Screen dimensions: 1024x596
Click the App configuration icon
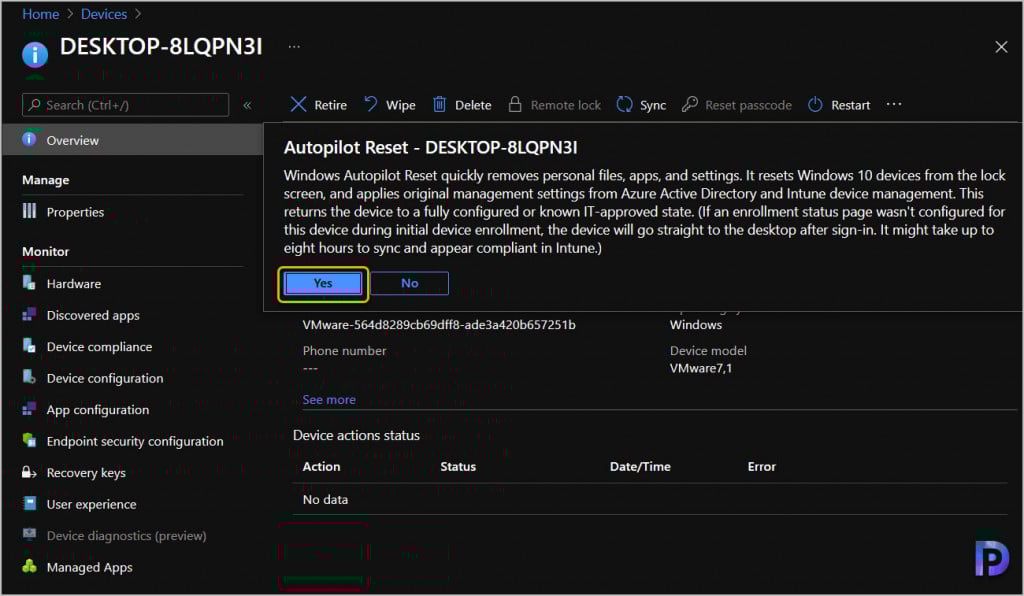coord(29,409)
